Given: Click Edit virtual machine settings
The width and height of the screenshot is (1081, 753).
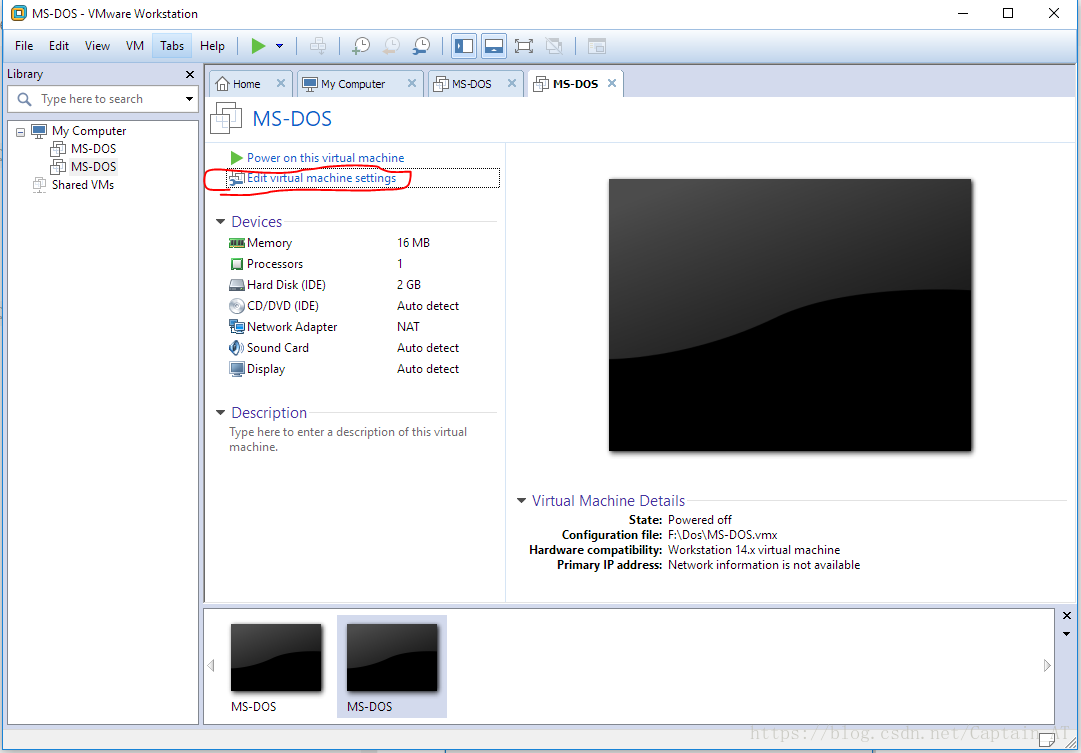Looking at the screenshot, I should (321, 178).
